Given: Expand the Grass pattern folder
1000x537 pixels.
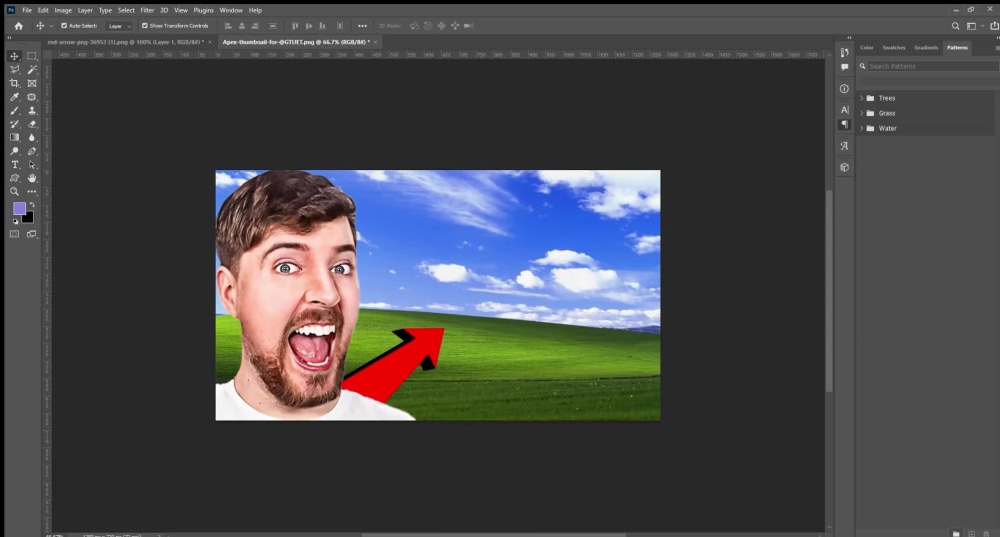Looking at the screenshot, I should 862,114.
